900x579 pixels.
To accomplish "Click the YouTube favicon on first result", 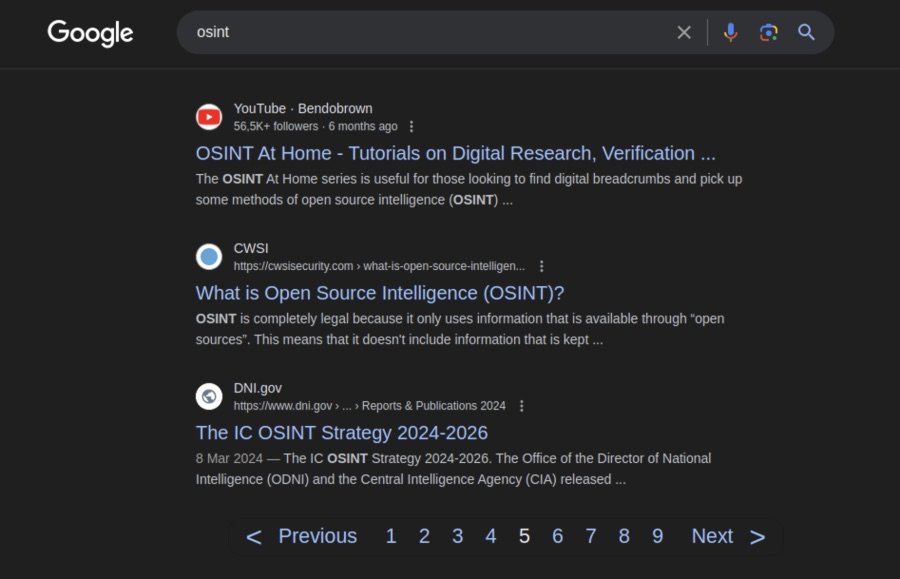I will (x=209, y=117).
